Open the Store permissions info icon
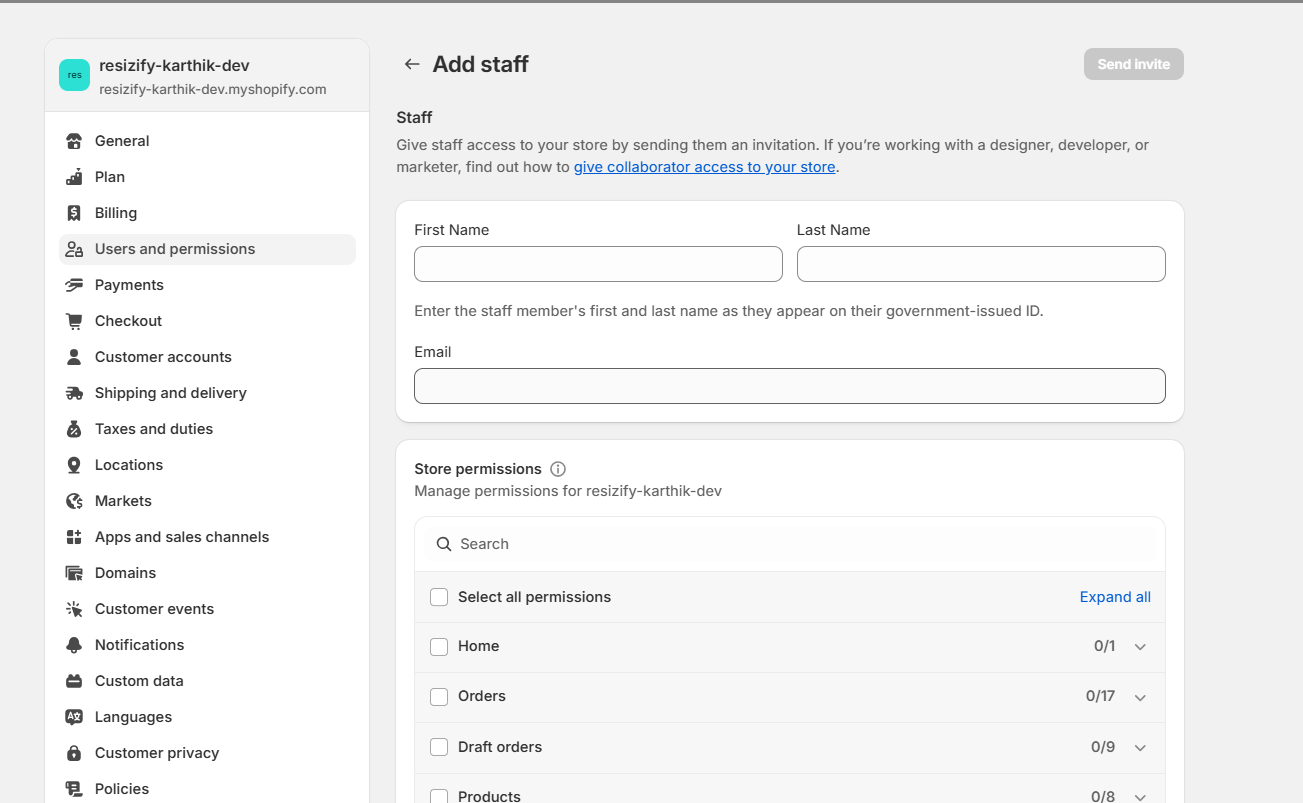1303x803 pixels. tap(557, 468)
